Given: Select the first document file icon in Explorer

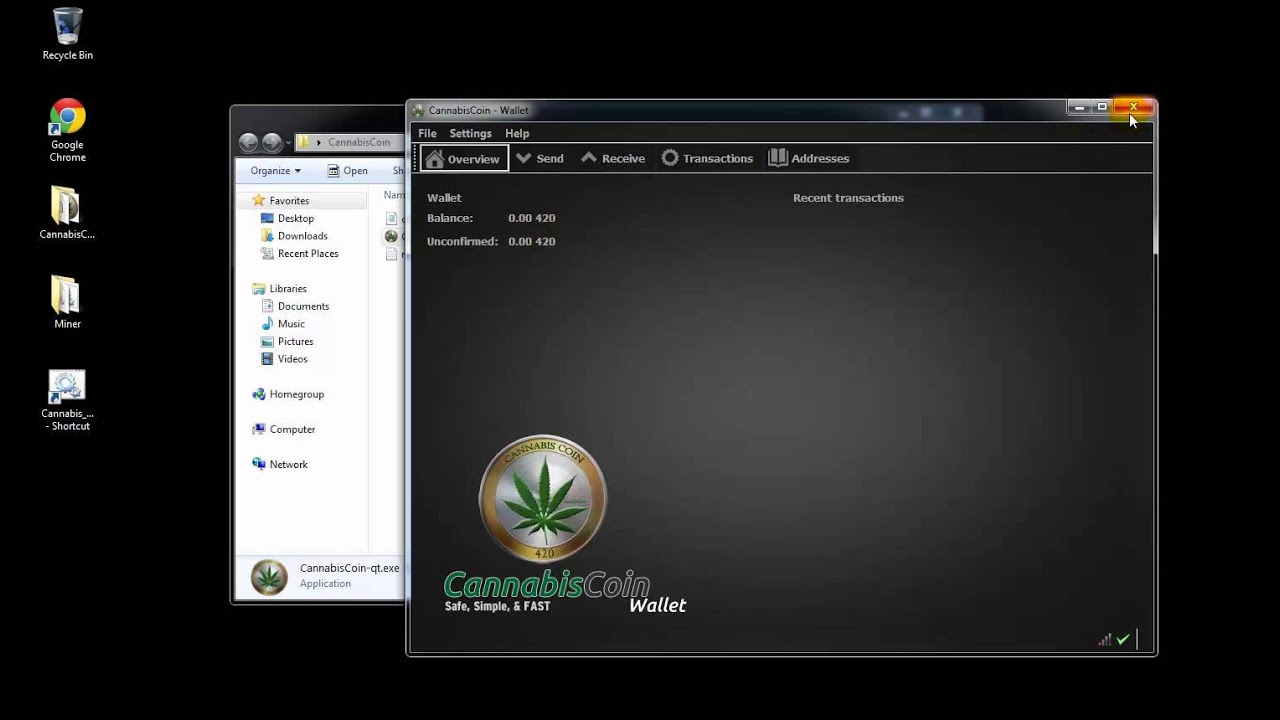Looking at the screenshot, I should pos(392,218).
